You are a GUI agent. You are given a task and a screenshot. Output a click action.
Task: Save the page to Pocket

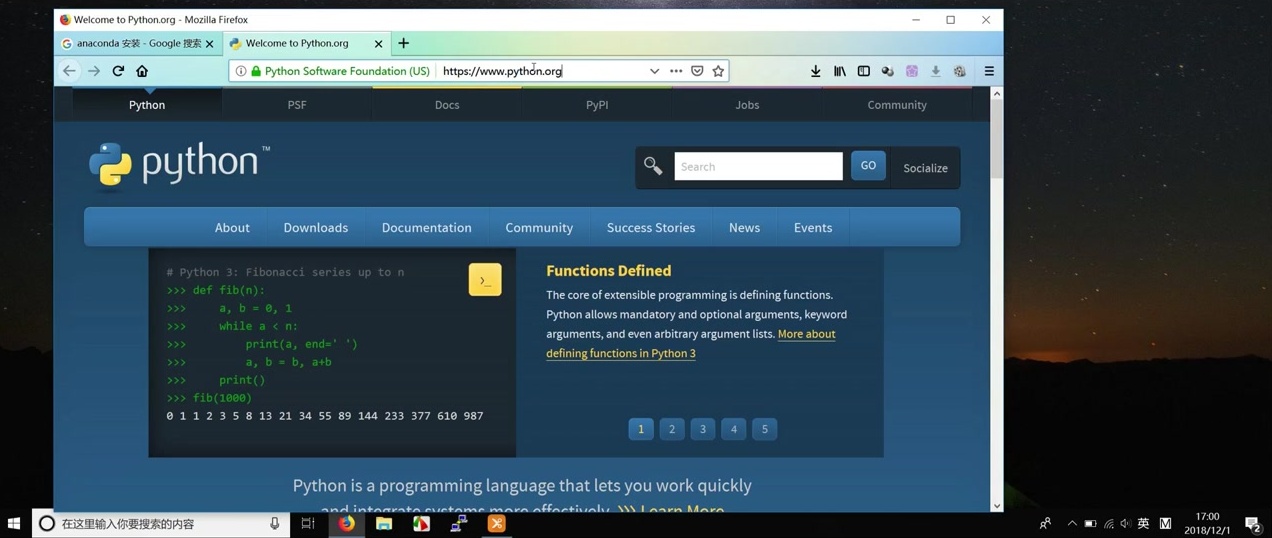pos(697,71)
